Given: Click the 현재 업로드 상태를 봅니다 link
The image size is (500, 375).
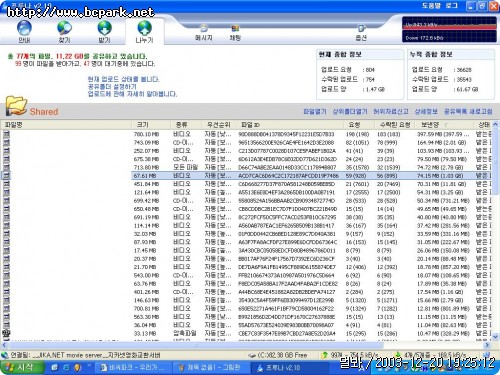Looking at the screenshot, I should pyautogui.click(x=124, y=79).
